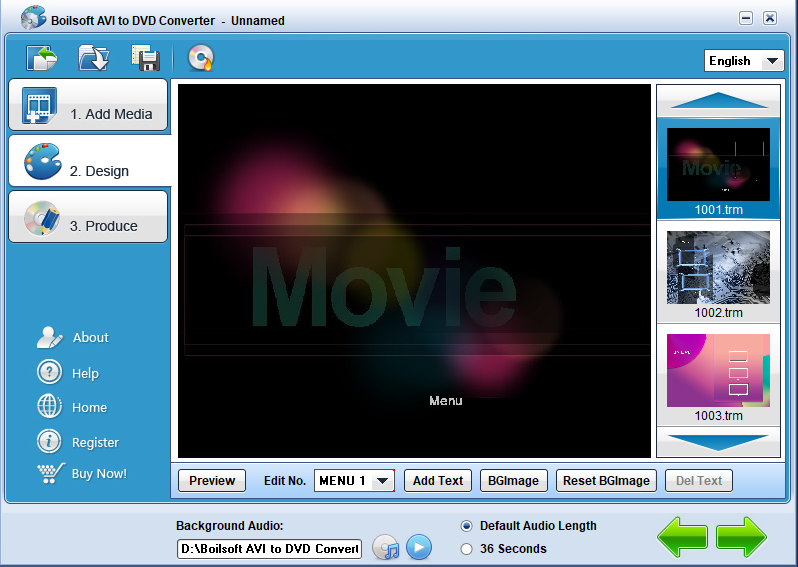Select the 1001.trm menu template

tap(718, 169)
